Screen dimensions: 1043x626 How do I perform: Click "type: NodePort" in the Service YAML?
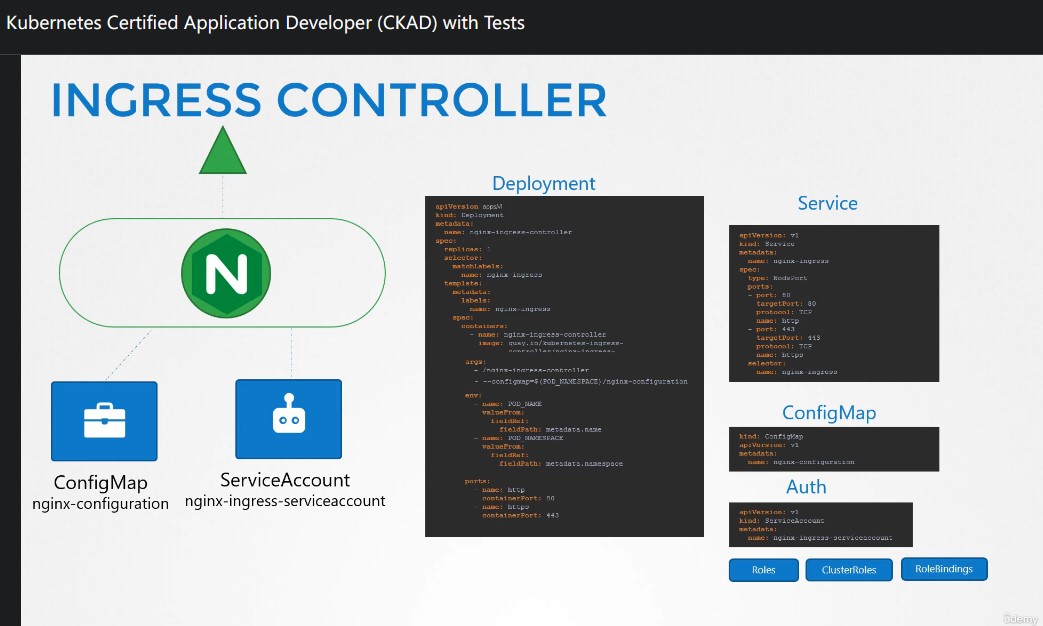(777, 278)
